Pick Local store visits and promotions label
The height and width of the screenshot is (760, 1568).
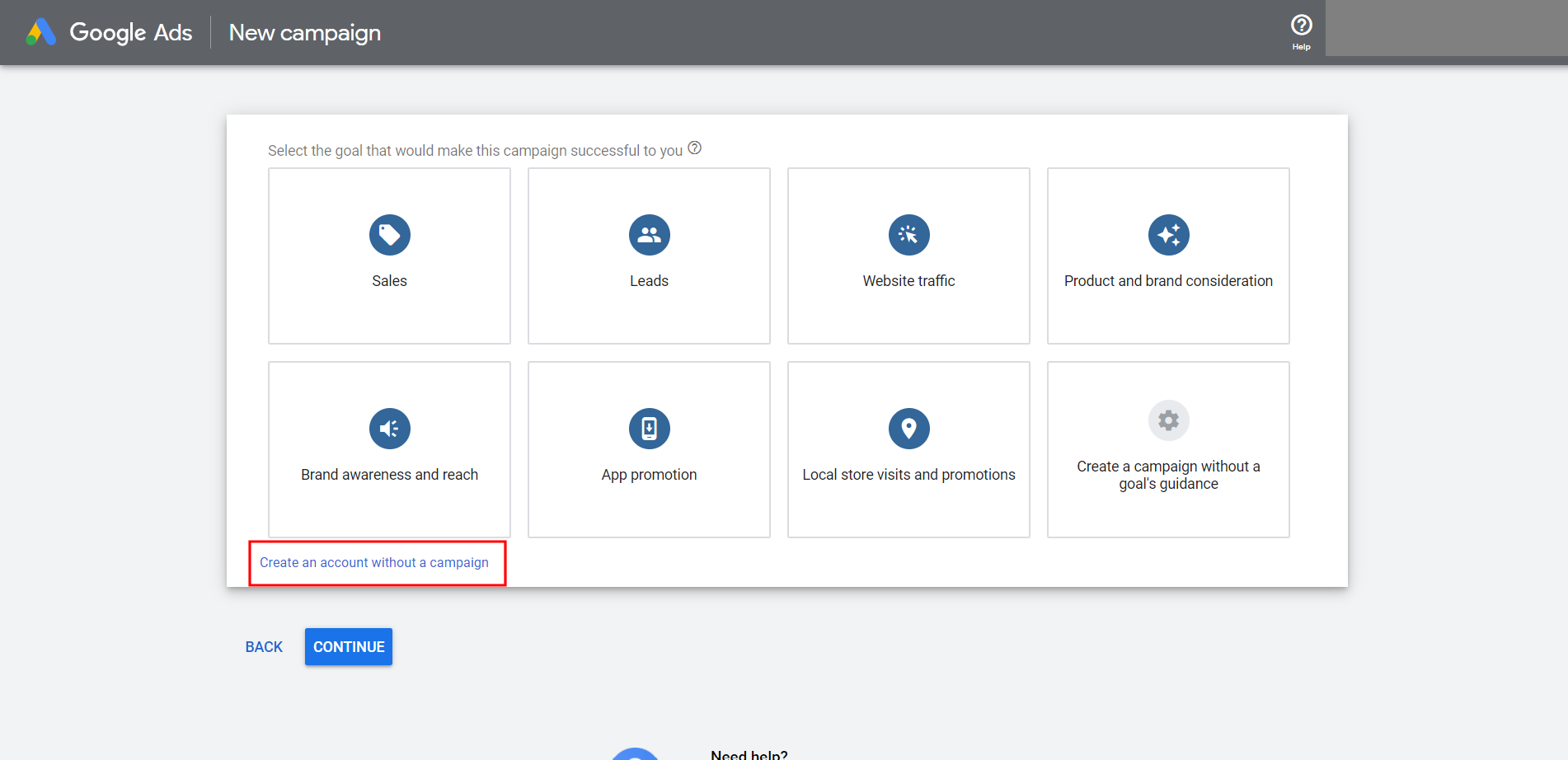(909, 475)
